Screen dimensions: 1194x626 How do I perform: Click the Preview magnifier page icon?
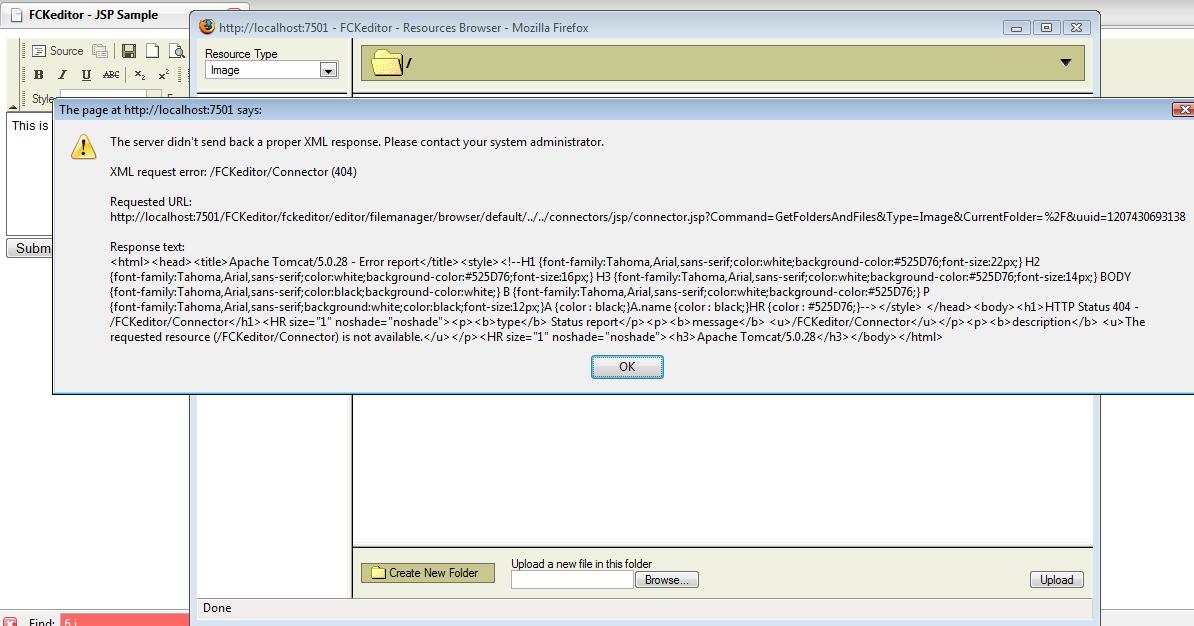pos(177,51)
